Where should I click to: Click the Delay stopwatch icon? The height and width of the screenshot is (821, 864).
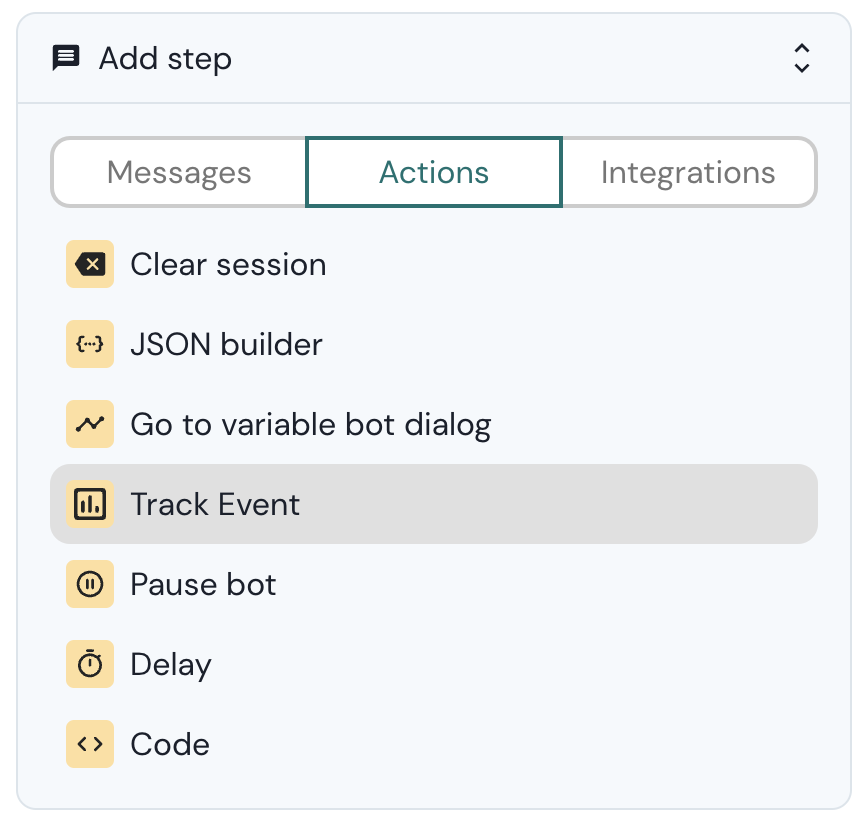[90, 664]
